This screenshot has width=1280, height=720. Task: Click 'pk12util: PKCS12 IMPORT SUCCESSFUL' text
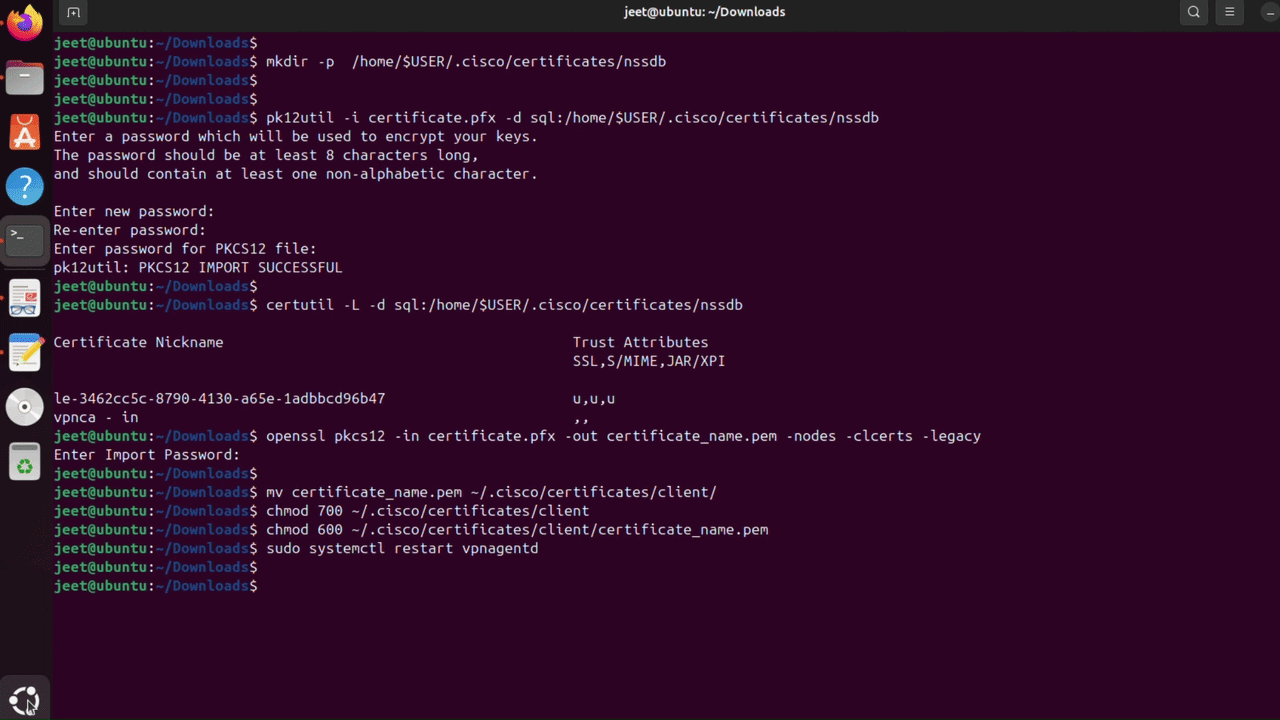(198, 268)
